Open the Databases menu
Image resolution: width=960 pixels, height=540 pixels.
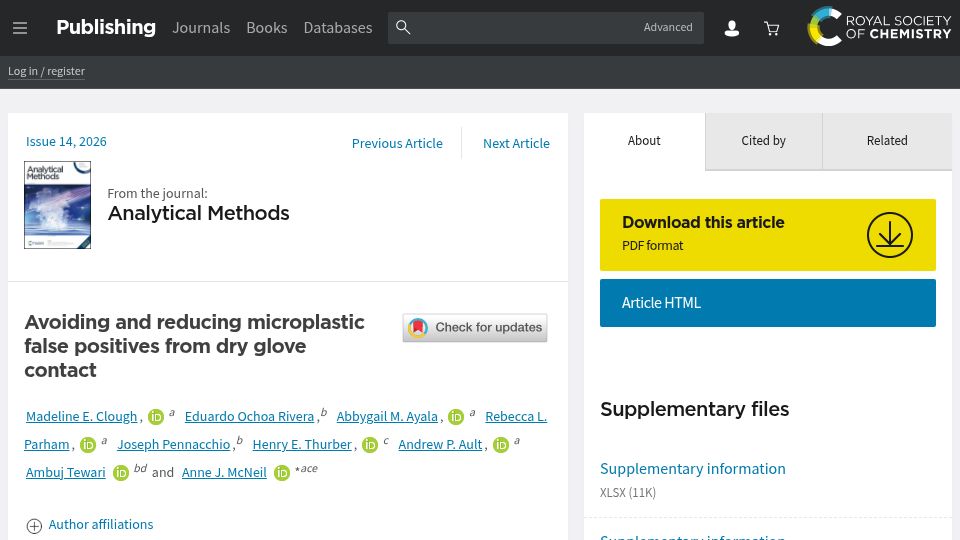coord(338,28)
